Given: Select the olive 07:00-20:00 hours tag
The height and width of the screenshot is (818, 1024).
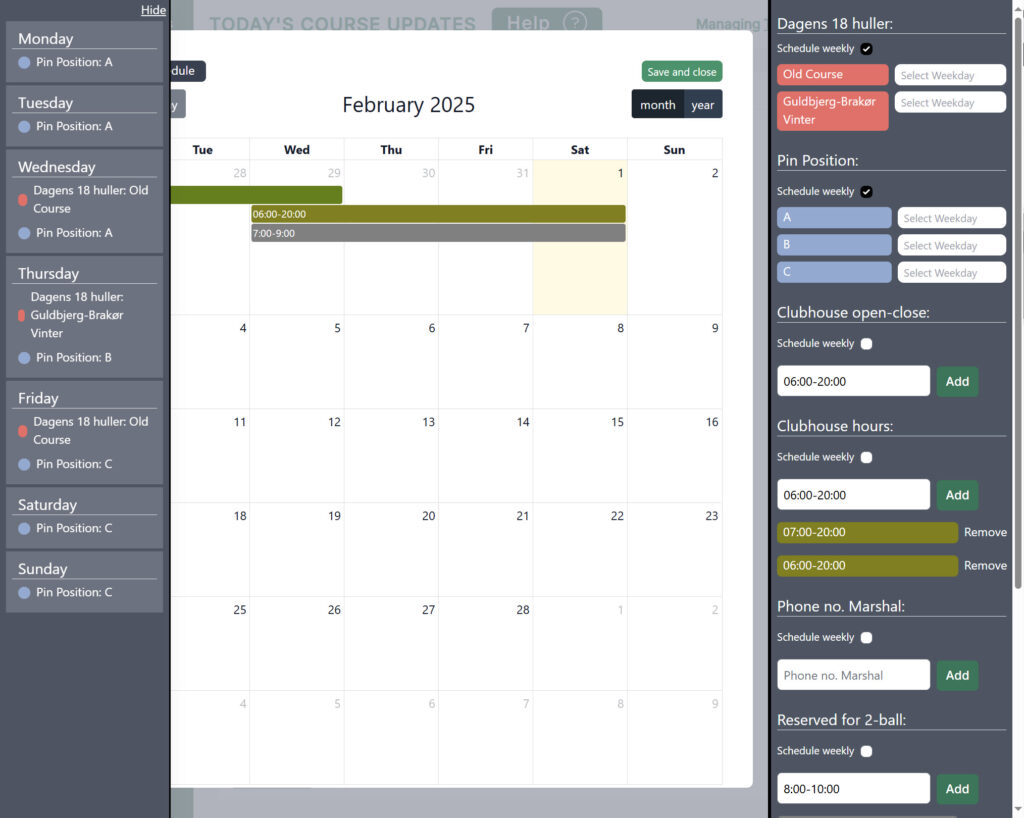Looking at the screenshot, I should (x=867, y=532).
